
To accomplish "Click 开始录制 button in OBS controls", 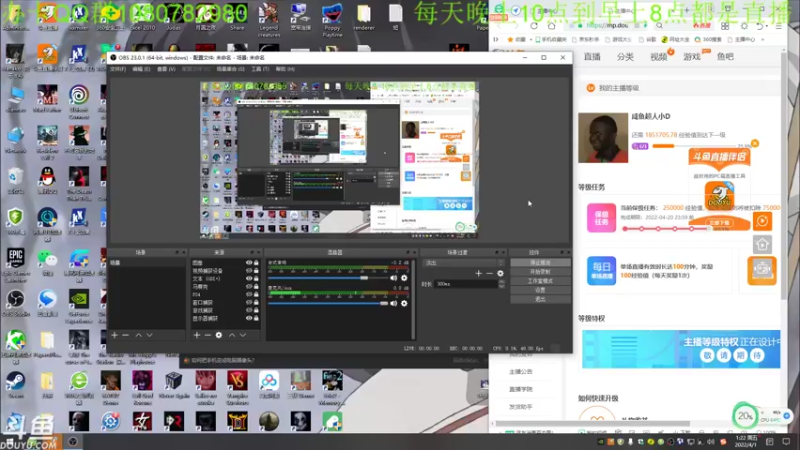I will pos(540,272).
